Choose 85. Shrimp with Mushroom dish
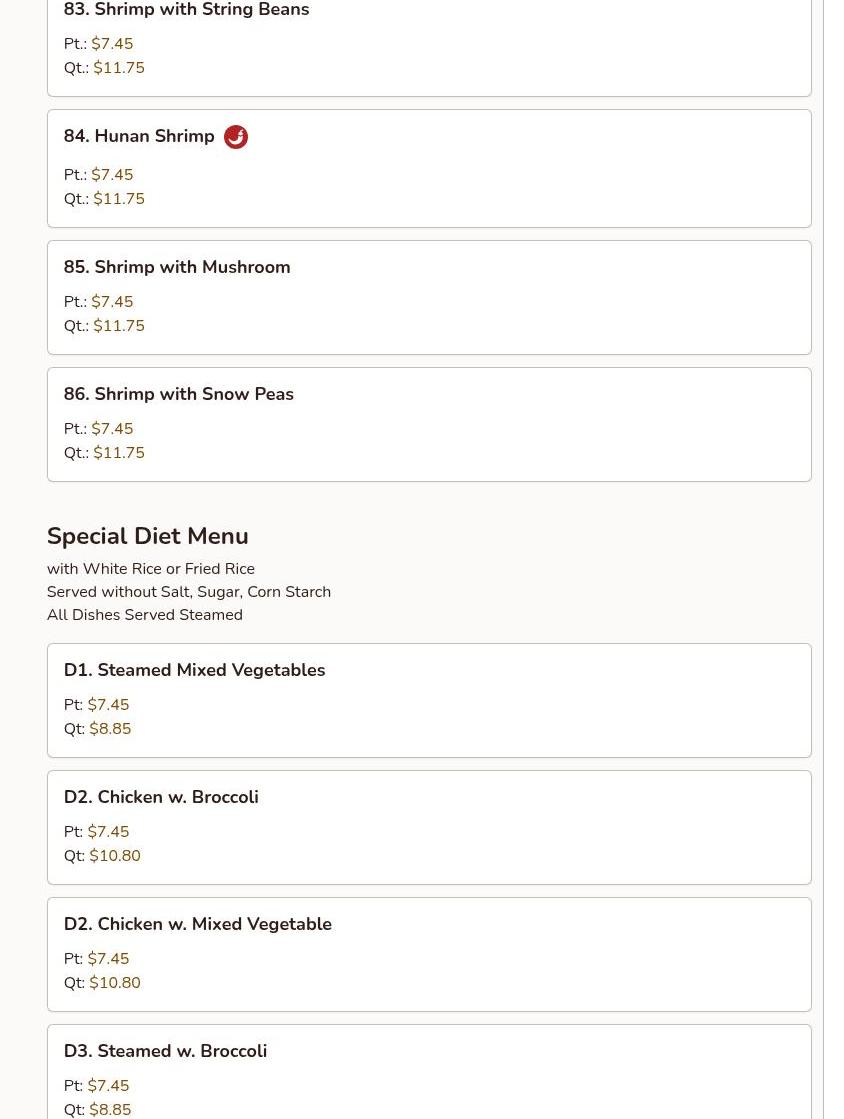The height and width of the screenshot is (1119, 844). click(429, 298)
